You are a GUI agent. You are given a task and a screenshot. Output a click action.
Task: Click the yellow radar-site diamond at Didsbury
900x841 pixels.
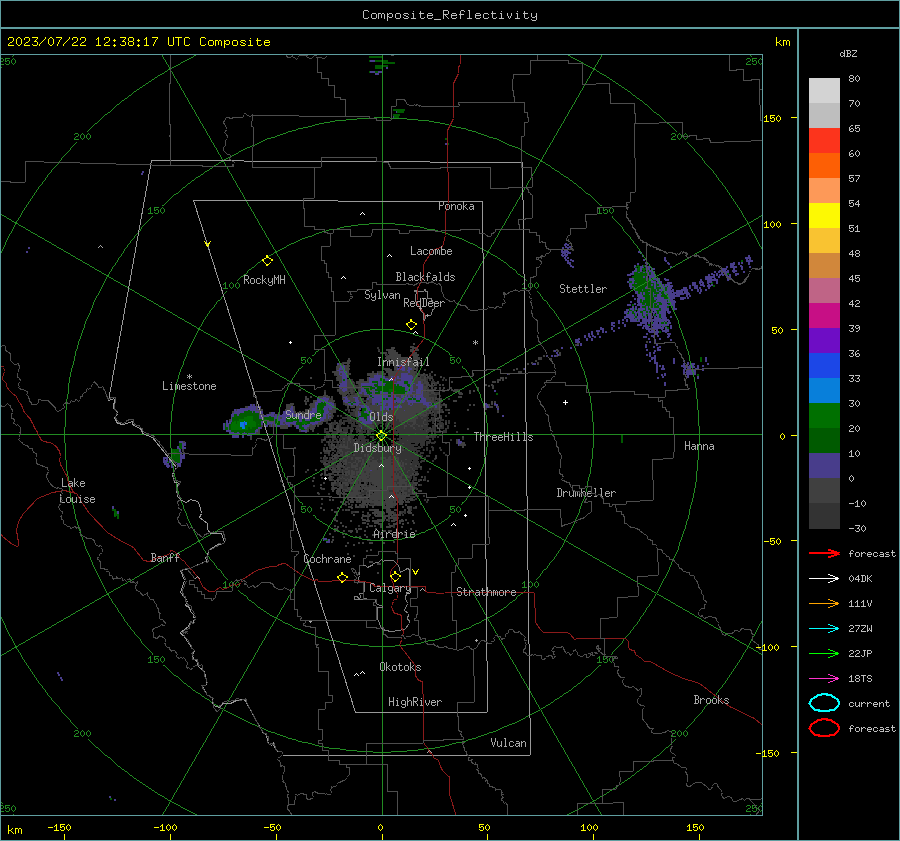(x=381, y=436)
